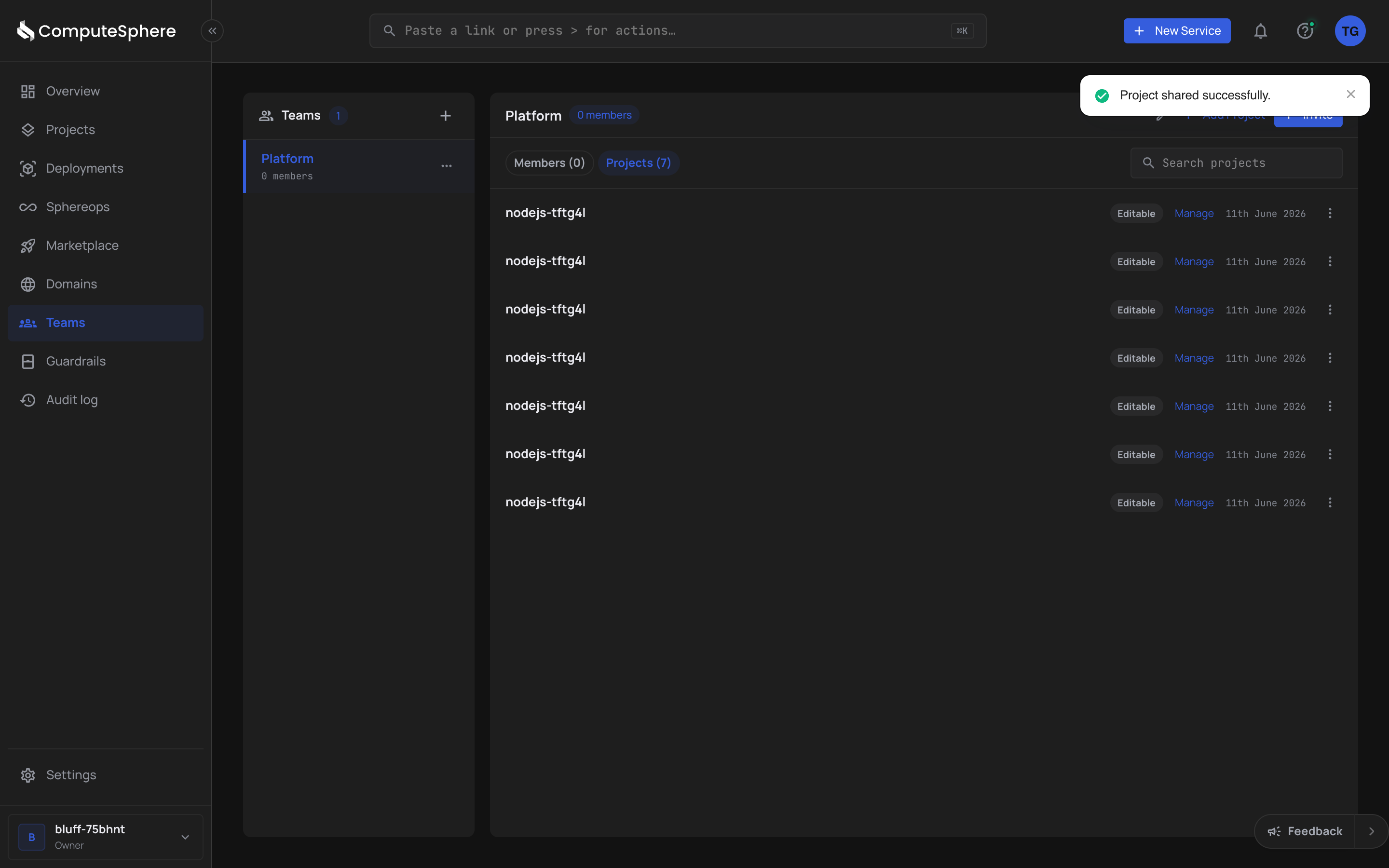Image resolution: width=1389 pixels, height=868 pixels.
Task: Open Deployments in the sidebar
Action: pos(106,168)
